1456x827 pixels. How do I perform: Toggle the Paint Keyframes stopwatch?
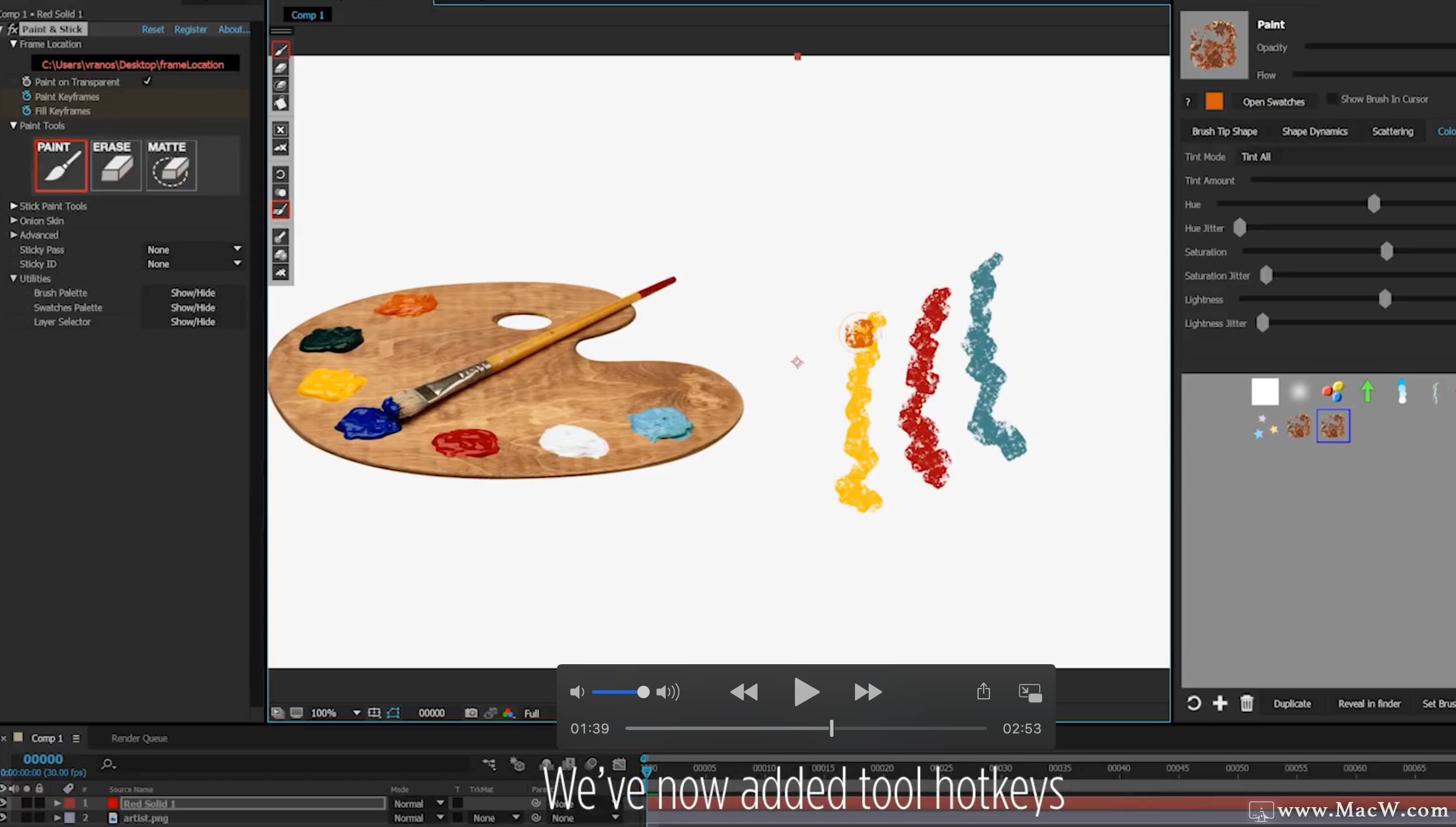26,96
